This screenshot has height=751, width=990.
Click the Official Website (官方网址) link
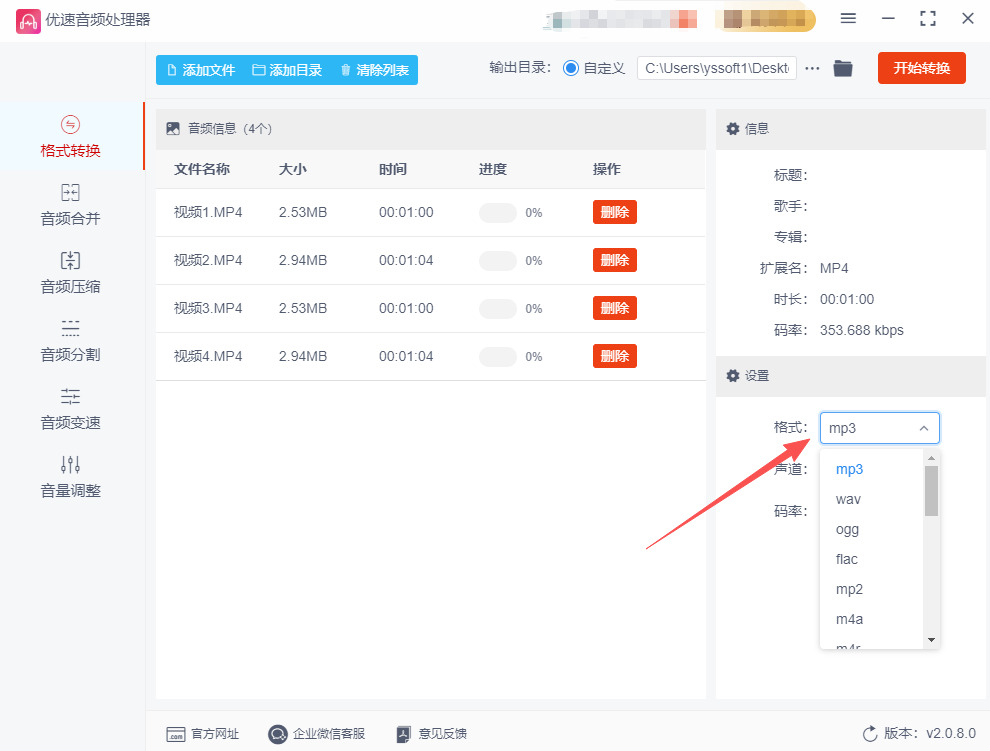coord(203,733)
